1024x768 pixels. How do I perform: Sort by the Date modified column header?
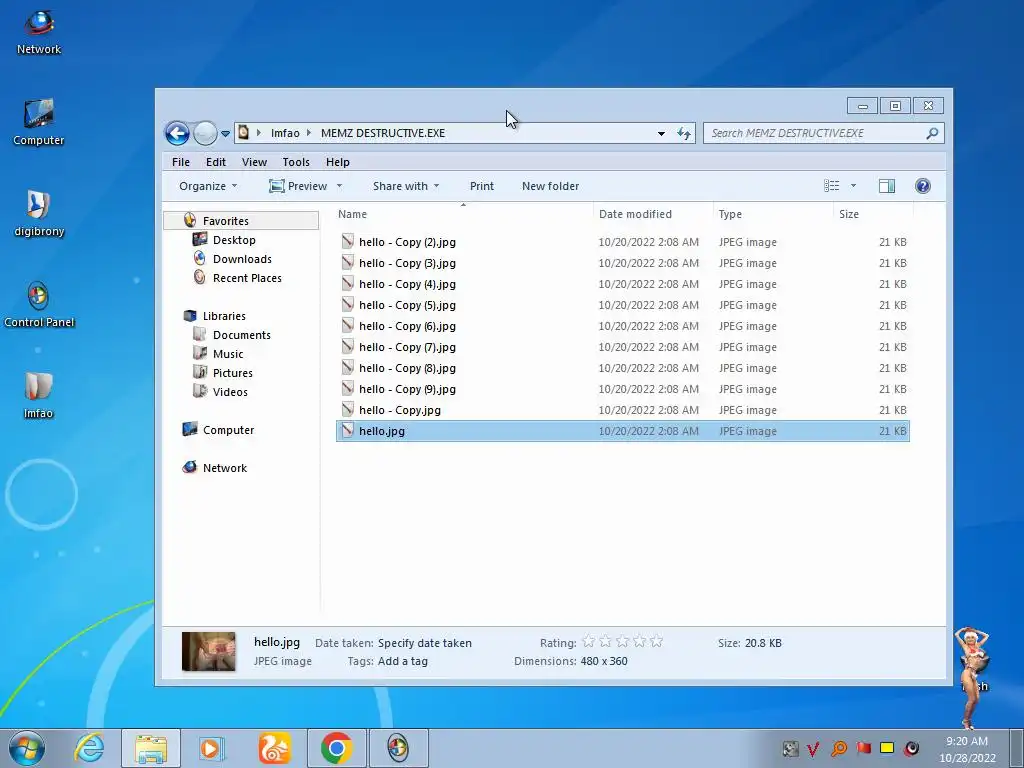coord(653,214)
